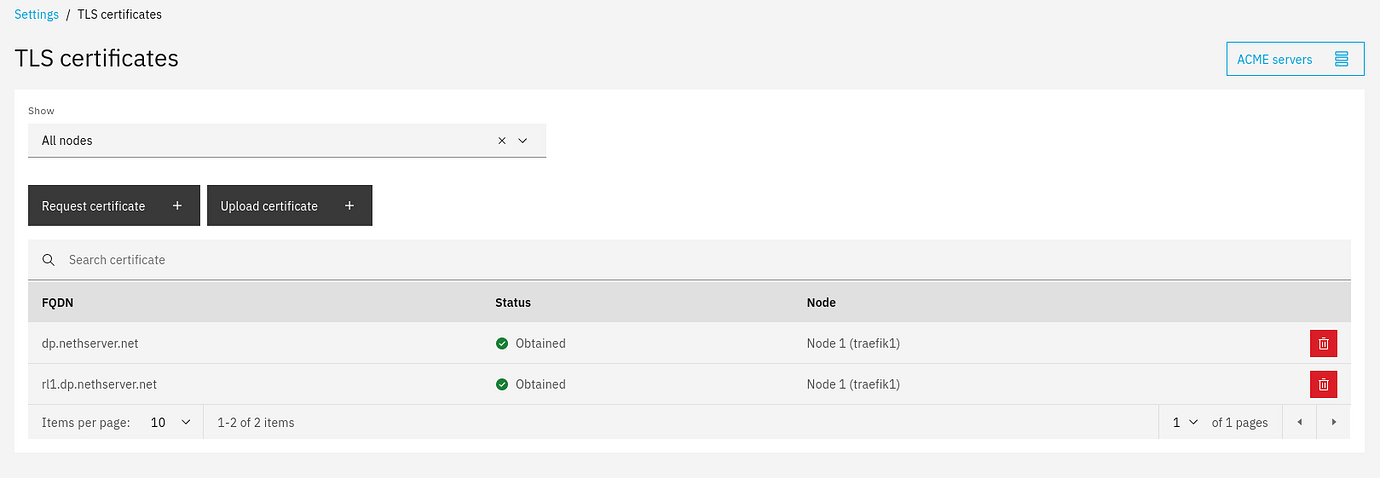
Task: Select rl1.dp.nethserver.net FQDN cell
Action: coord(99,384)
